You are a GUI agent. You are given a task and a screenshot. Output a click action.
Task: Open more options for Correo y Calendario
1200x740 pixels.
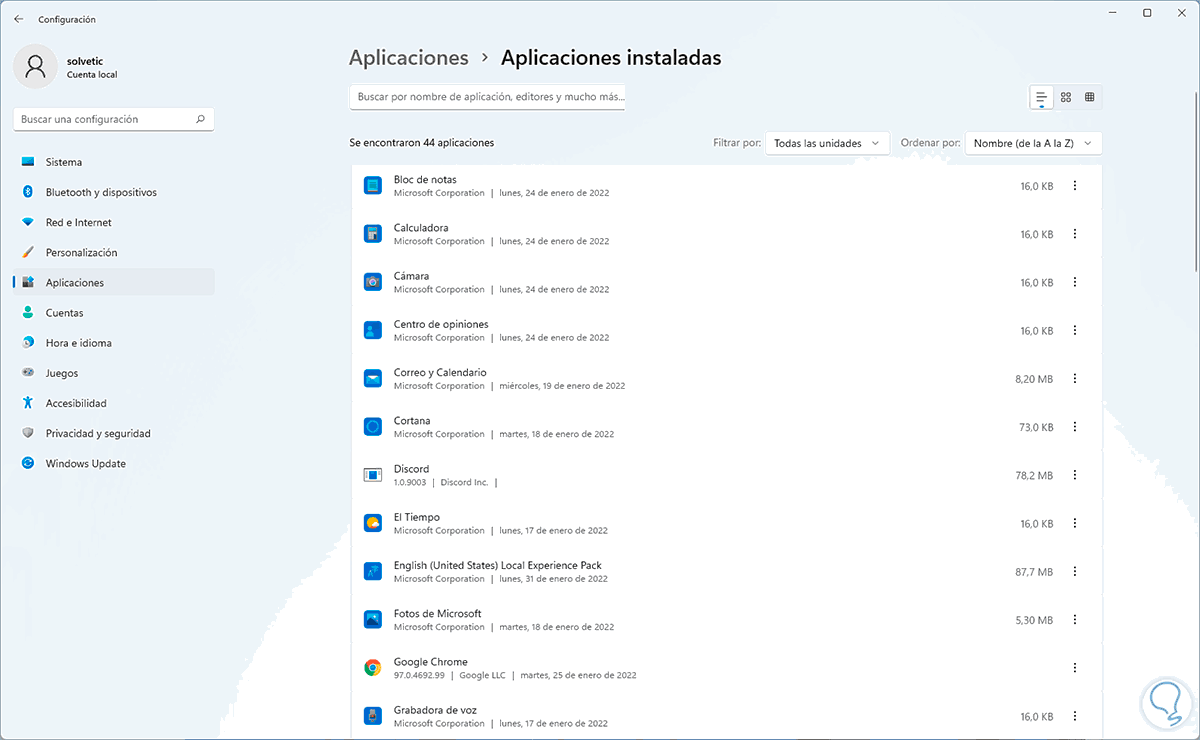tap(1075, 379)
